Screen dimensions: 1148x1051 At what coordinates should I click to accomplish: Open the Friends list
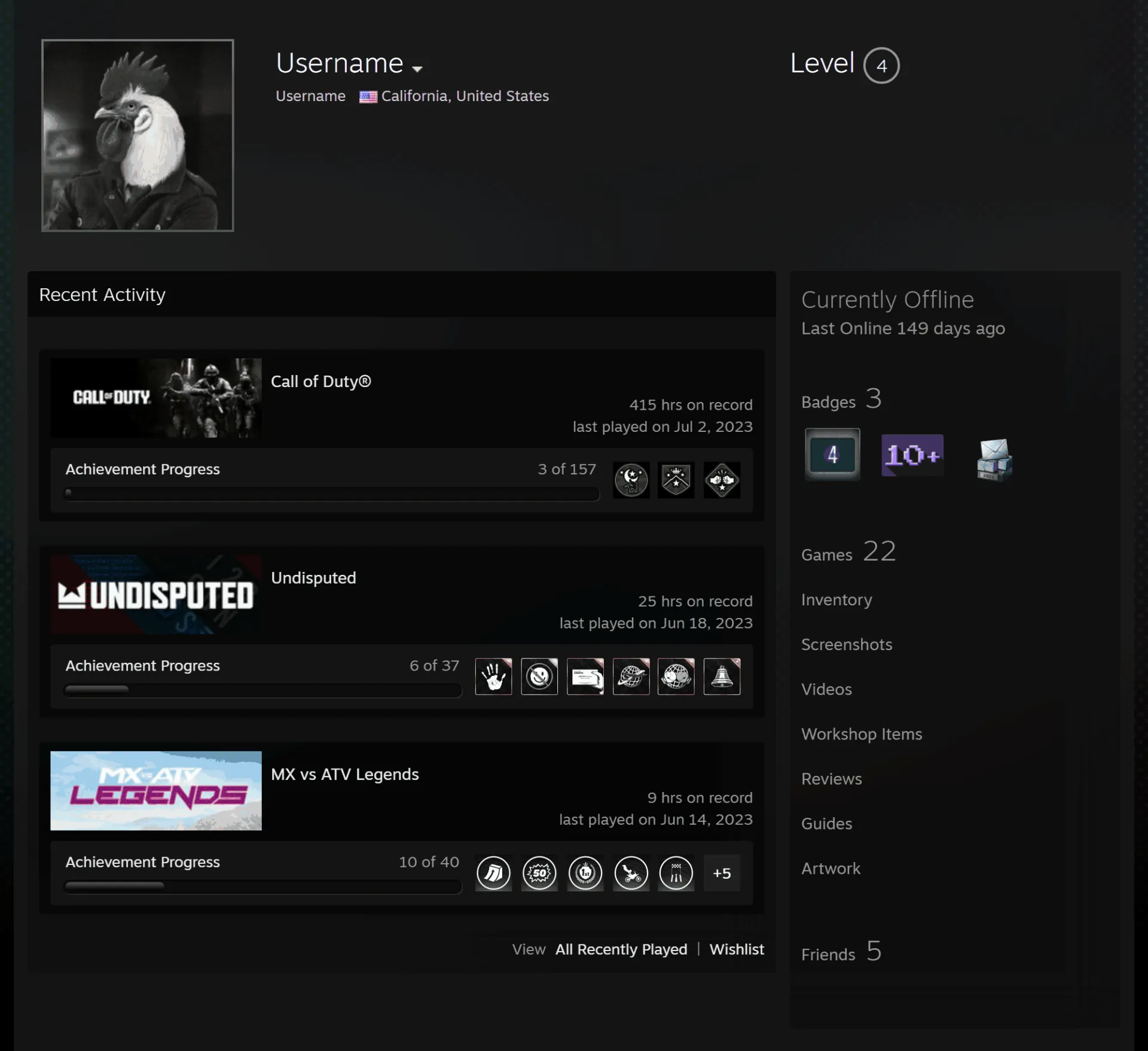point(841,952)
